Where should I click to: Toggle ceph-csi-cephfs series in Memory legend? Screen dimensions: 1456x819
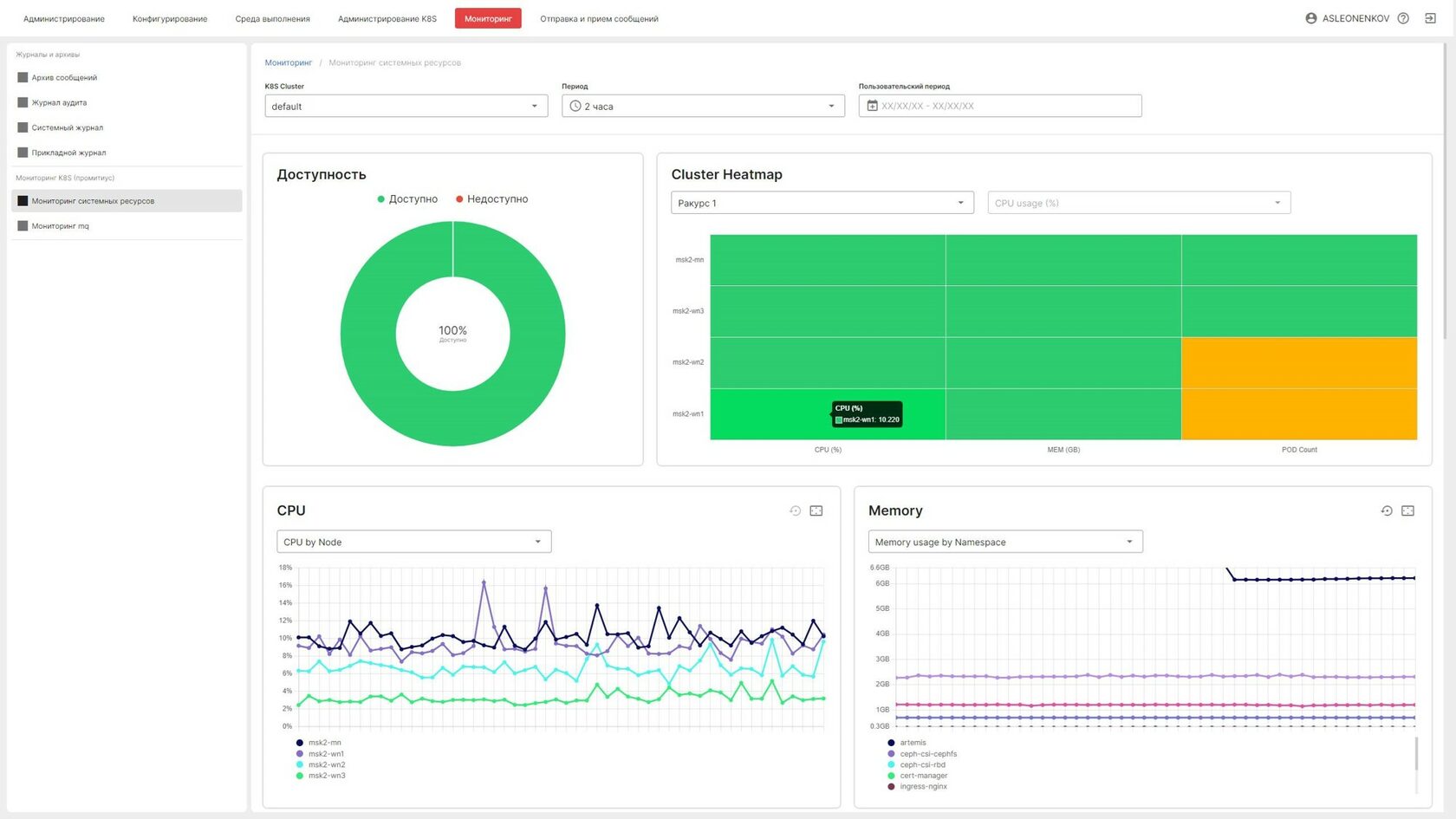[x=922, y=754]
